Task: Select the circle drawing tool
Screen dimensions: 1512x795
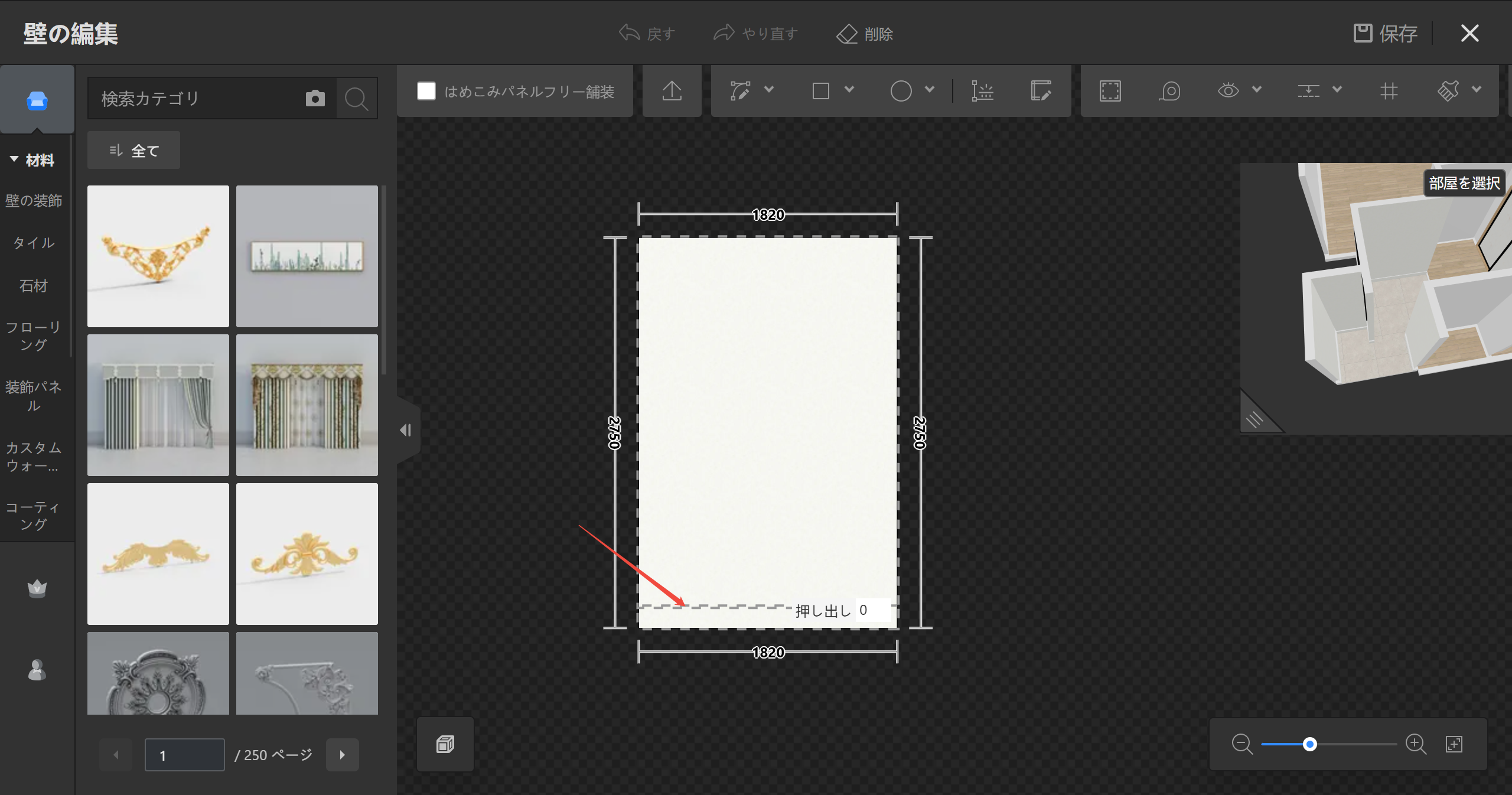Action: (x=901, y=91)
